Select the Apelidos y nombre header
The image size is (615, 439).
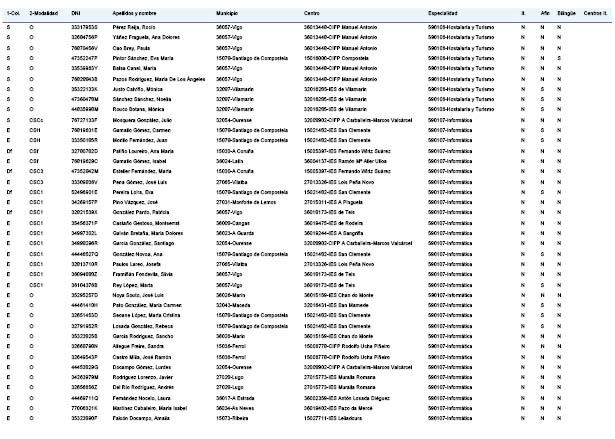(x=134, y=13)
